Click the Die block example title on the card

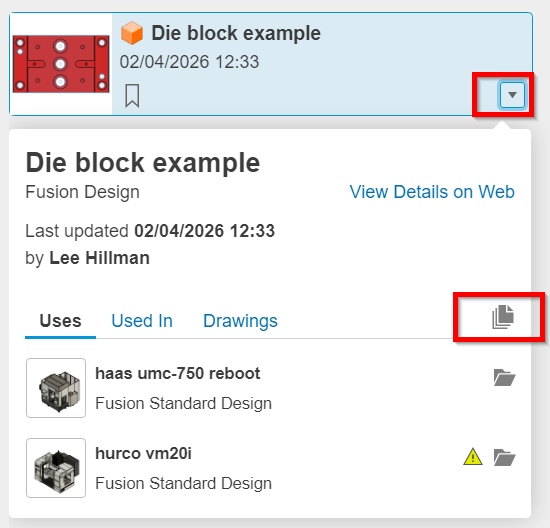(236, 33)
